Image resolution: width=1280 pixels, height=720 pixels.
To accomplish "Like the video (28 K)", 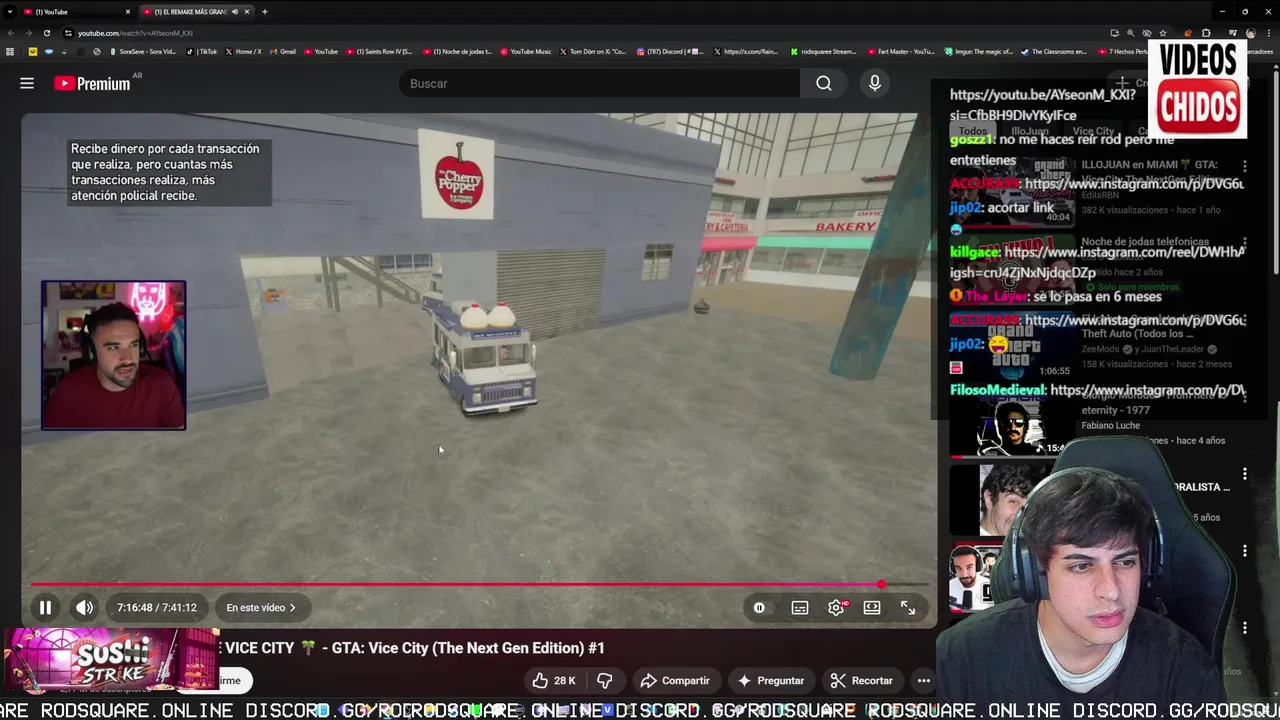I will click(554, 680).
